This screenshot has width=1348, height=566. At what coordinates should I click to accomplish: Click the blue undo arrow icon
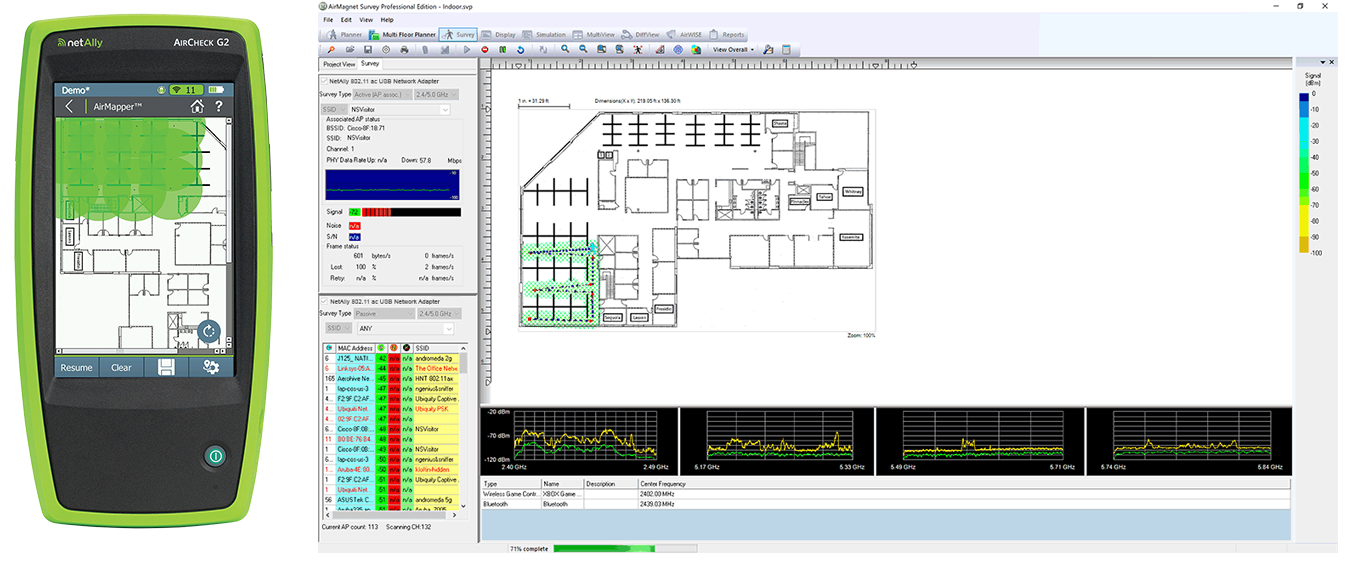point(521,49)
